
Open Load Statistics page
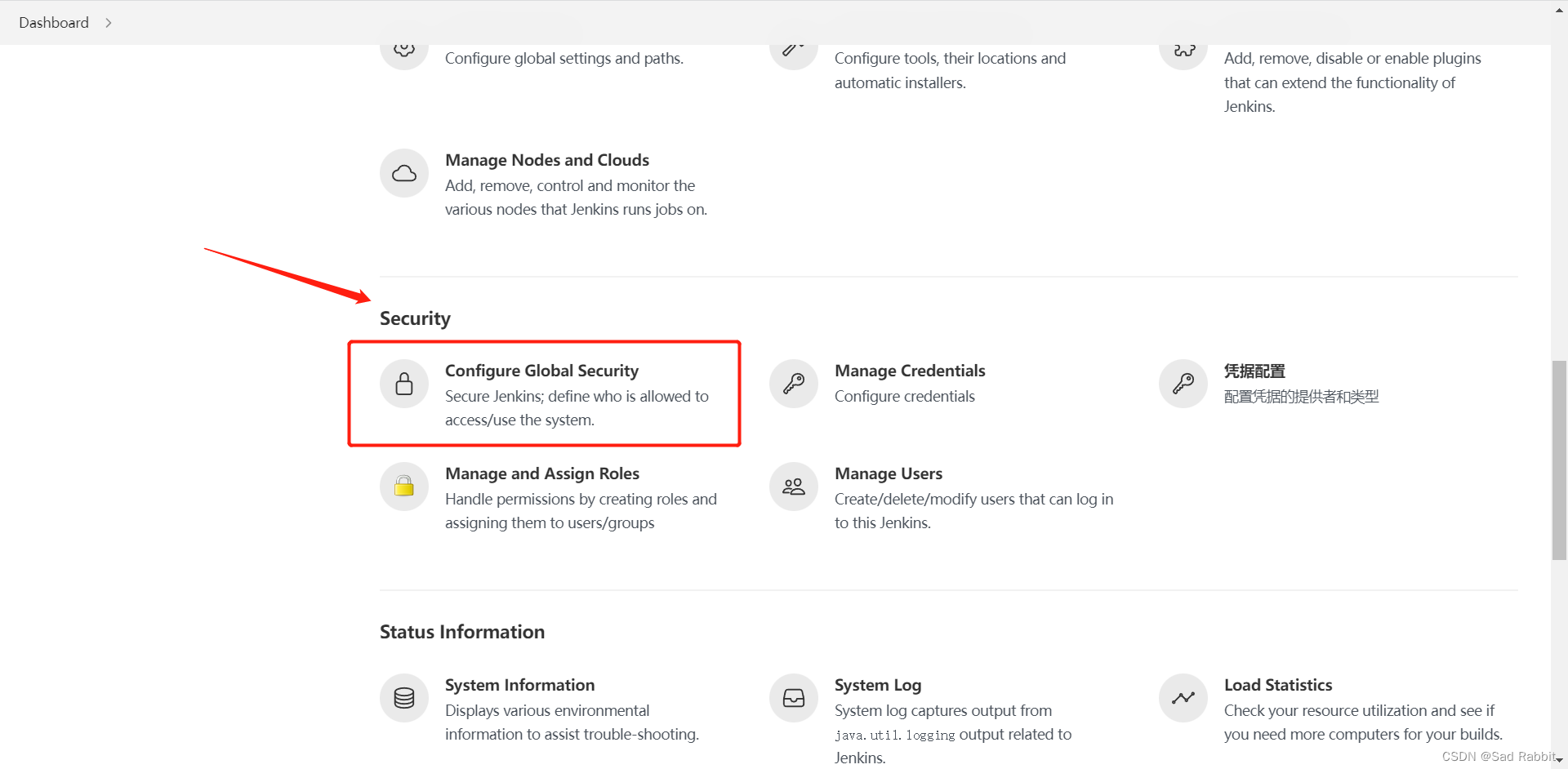pyautogui.click(x=1278, y=685)
